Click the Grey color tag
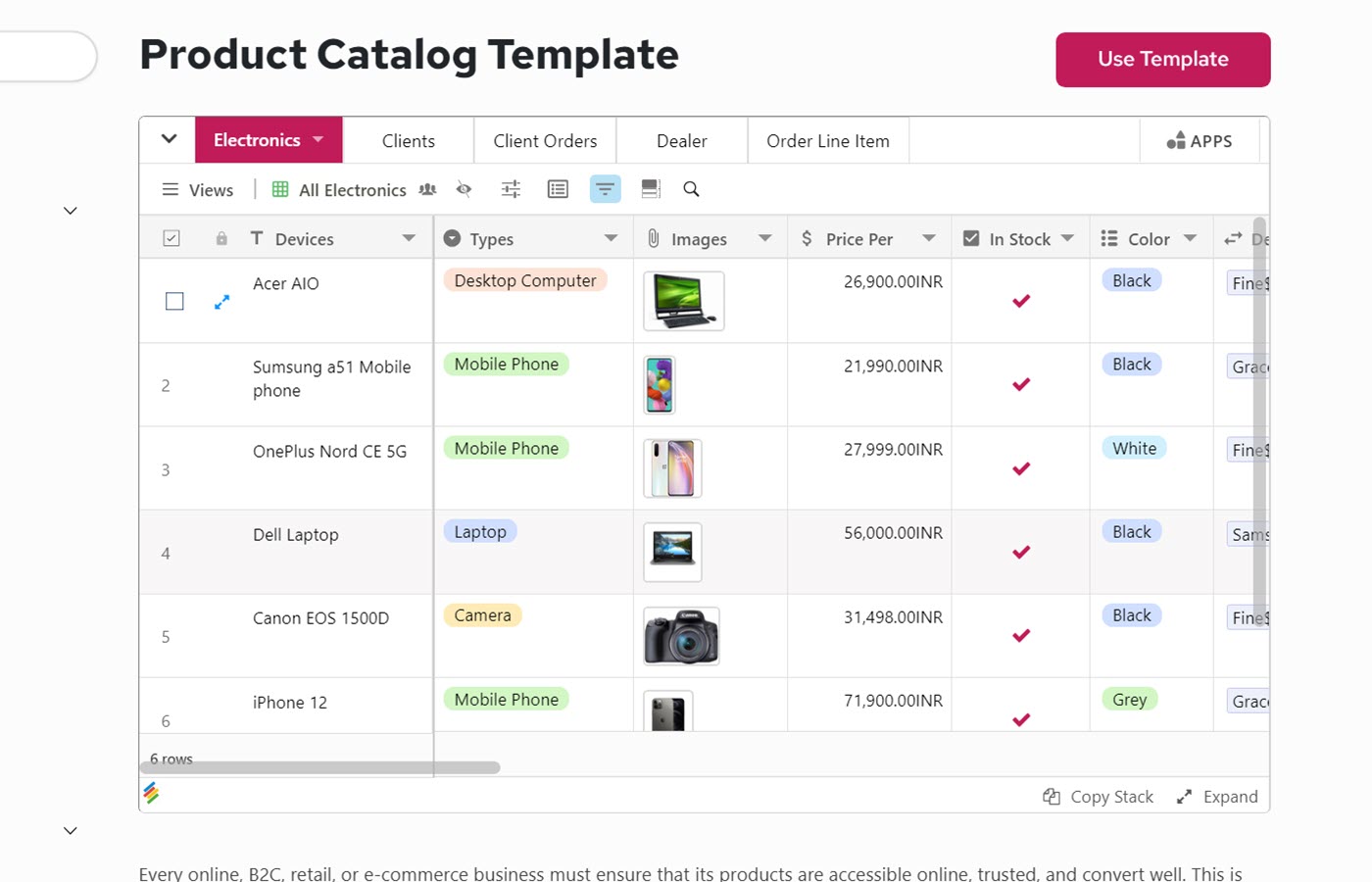The width and height of the screenshot is (1372, 882). click(1129, 699)
